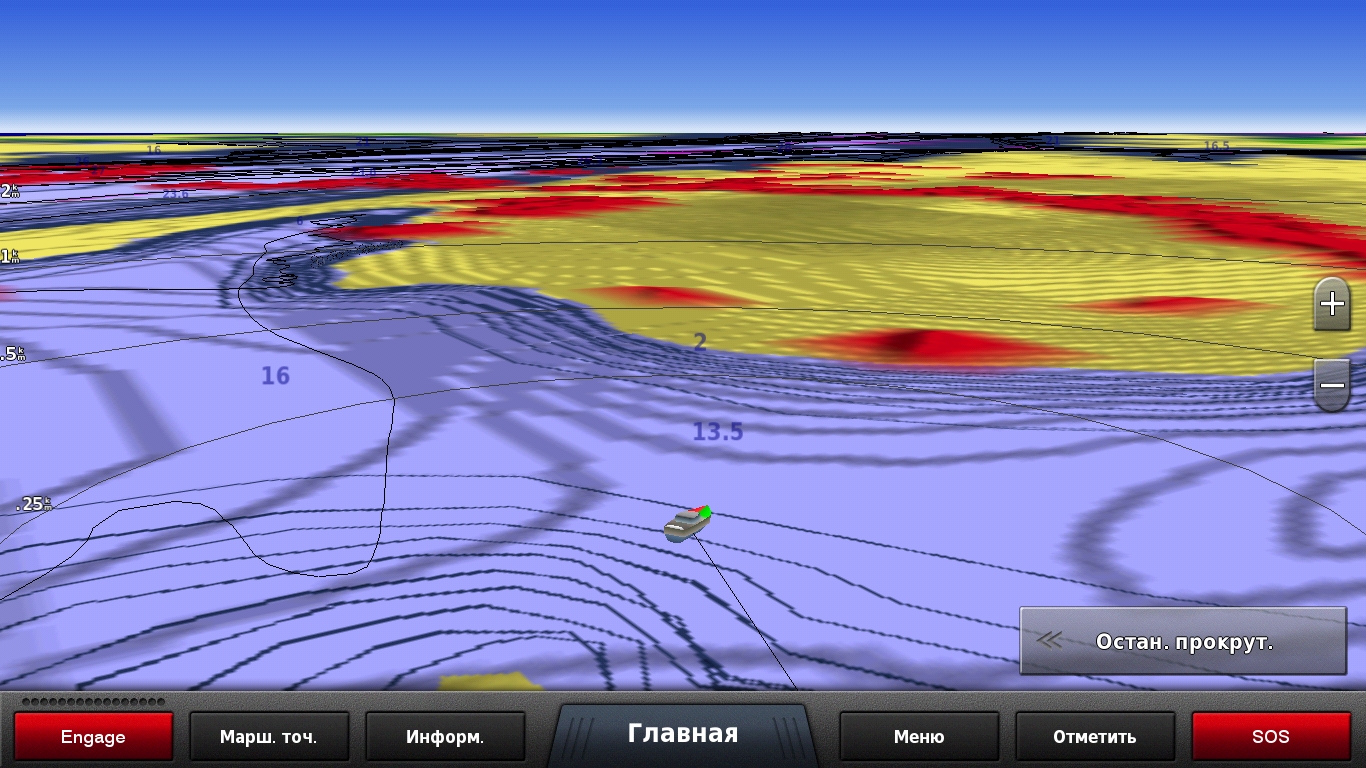Click the 13.5 depth sounding

click(x=718, y=432)
